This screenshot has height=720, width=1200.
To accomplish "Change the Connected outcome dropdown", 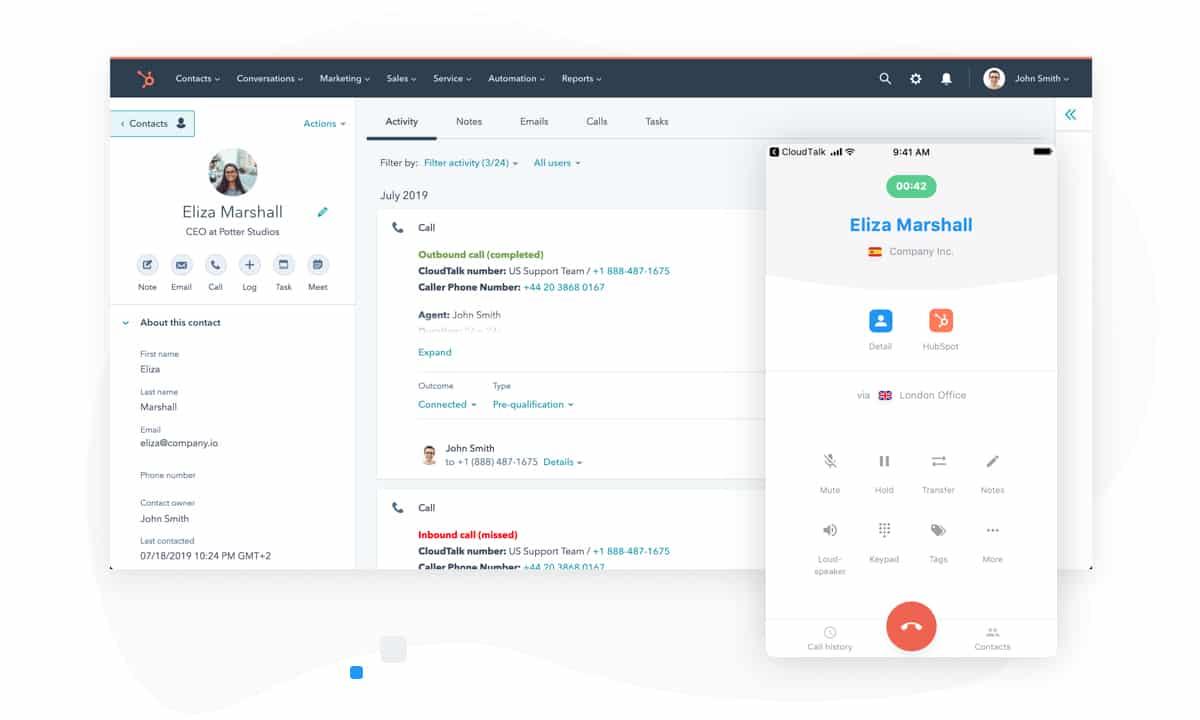I will tap(447, 405).
